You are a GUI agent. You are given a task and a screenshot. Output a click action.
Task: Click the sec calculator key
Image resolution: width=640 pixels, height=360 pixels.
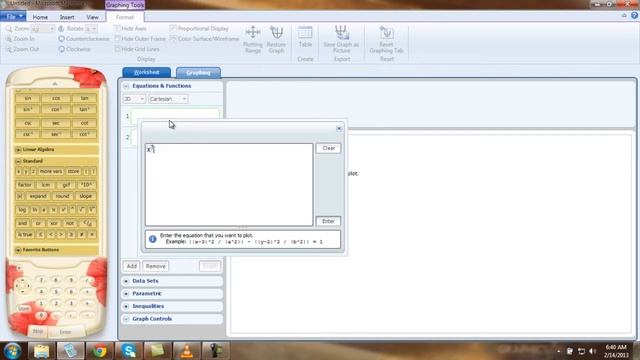click(56, 123)
